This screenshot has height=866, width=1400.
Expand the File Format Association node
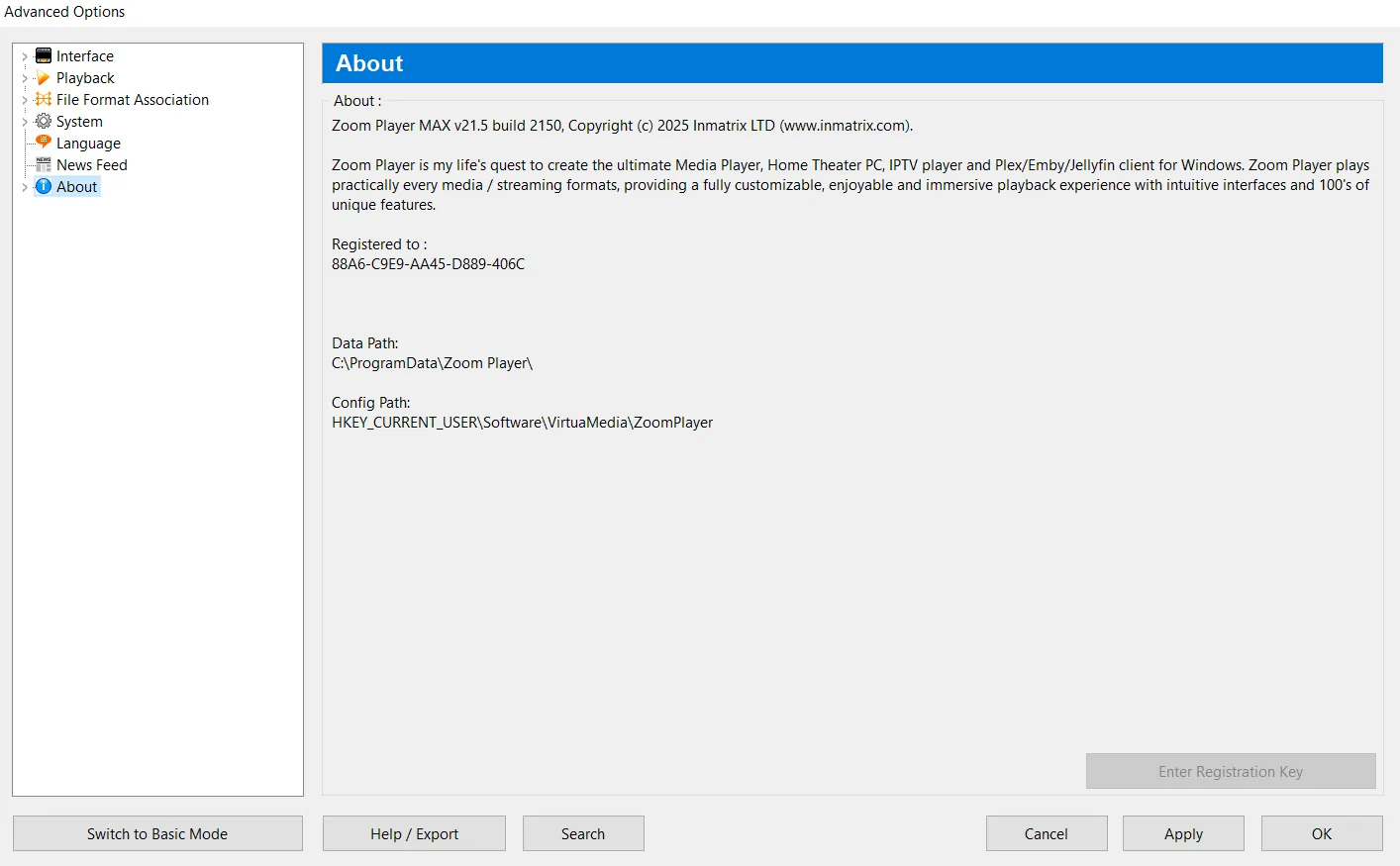click(x=25, y=100)
